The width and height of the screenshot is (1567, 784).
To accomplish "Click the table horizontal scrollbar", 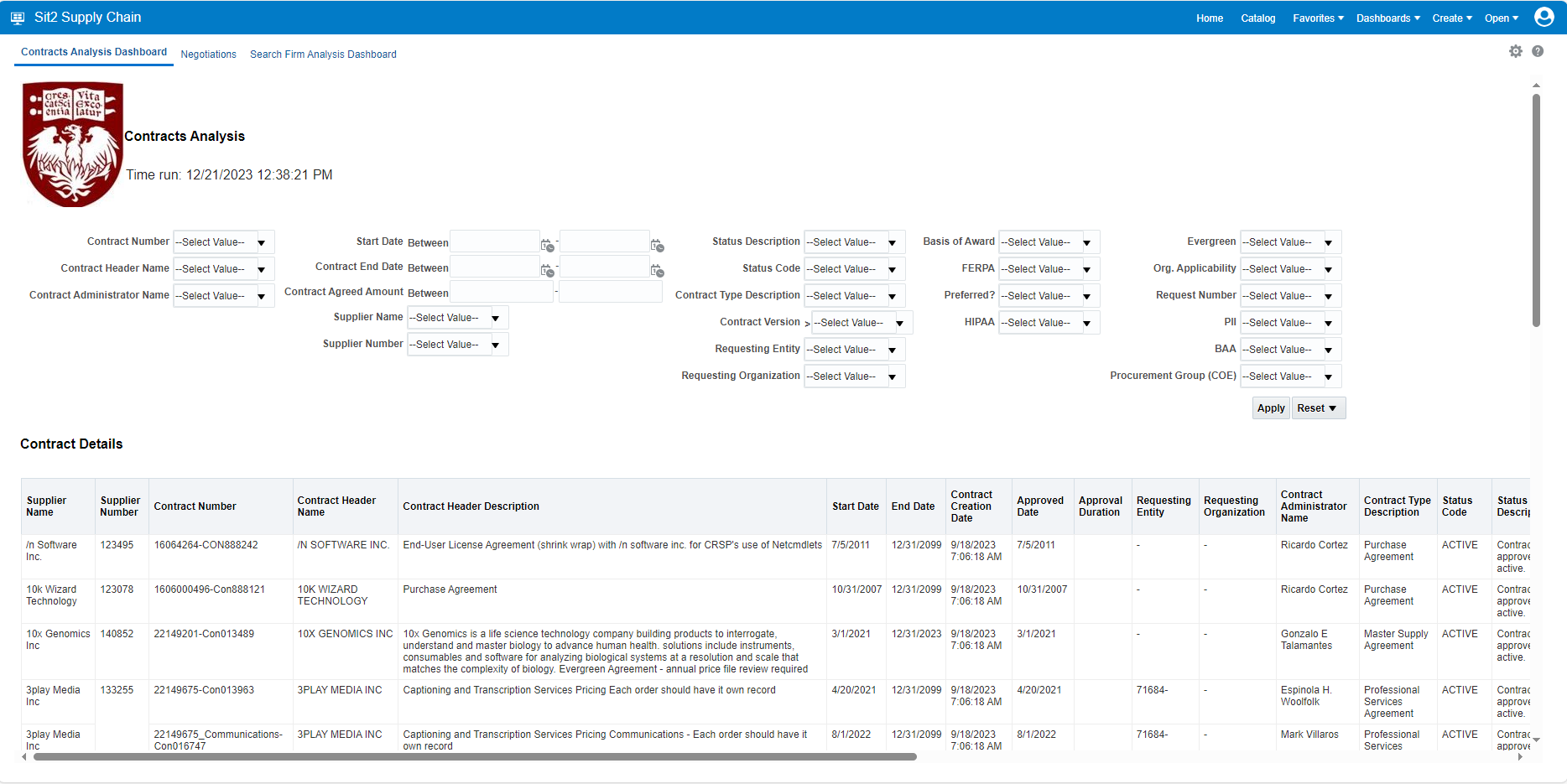I will pyautogui.click(x=475, y=757).
